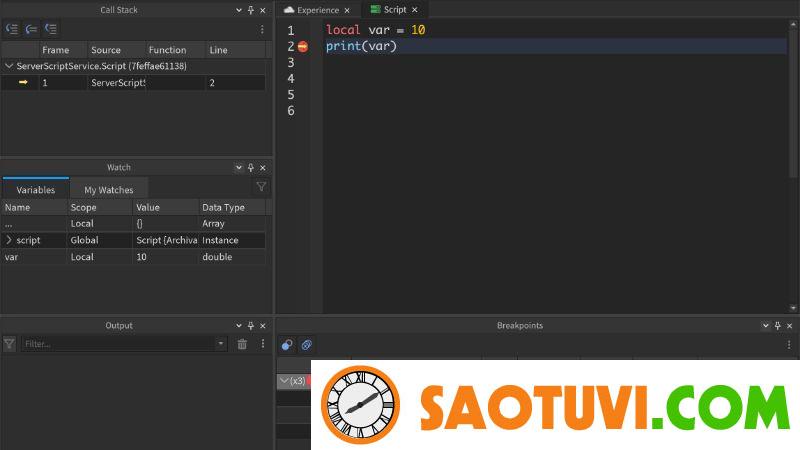Screen dimensions: 800x450
Task: Click the Step Over icon in Call Stack
Action: (31, 29)
